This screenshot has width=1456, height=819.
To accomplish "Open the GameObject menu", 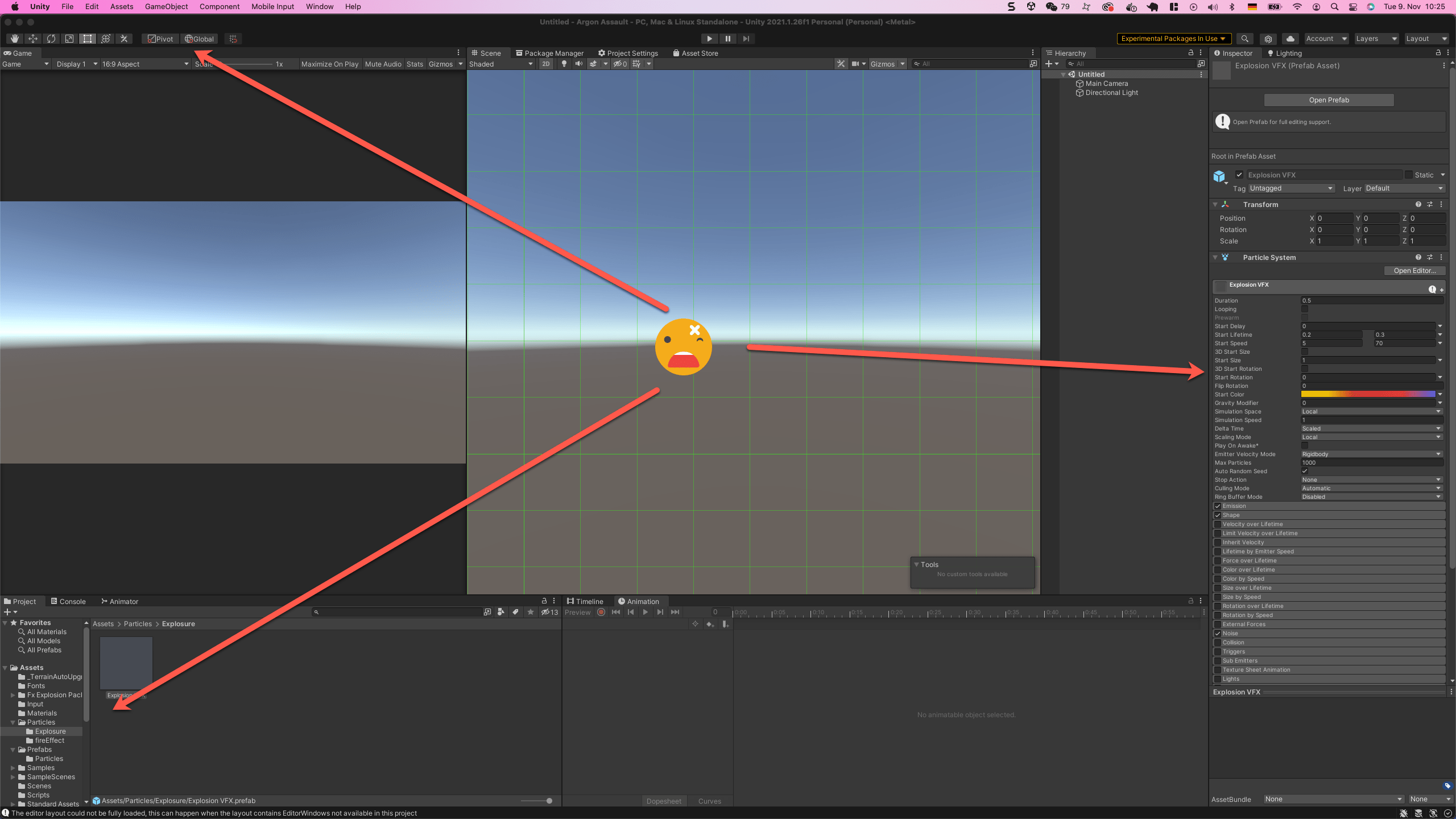I will [166, 7].
